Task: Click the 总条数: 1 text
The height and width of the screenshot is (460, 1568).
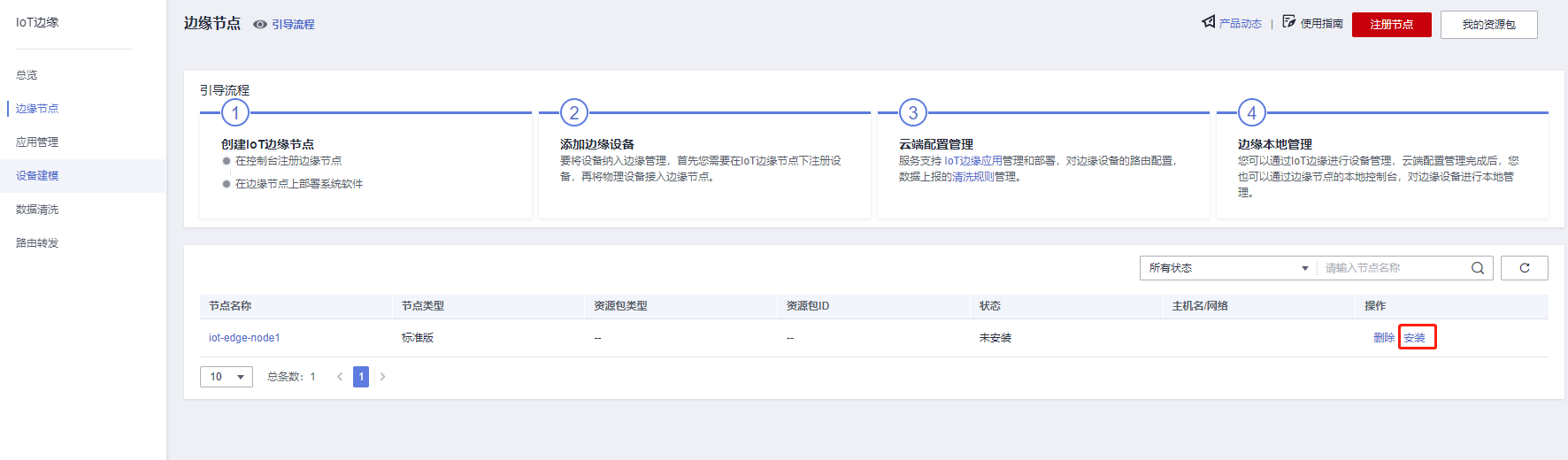Action: tap(291, 377)
